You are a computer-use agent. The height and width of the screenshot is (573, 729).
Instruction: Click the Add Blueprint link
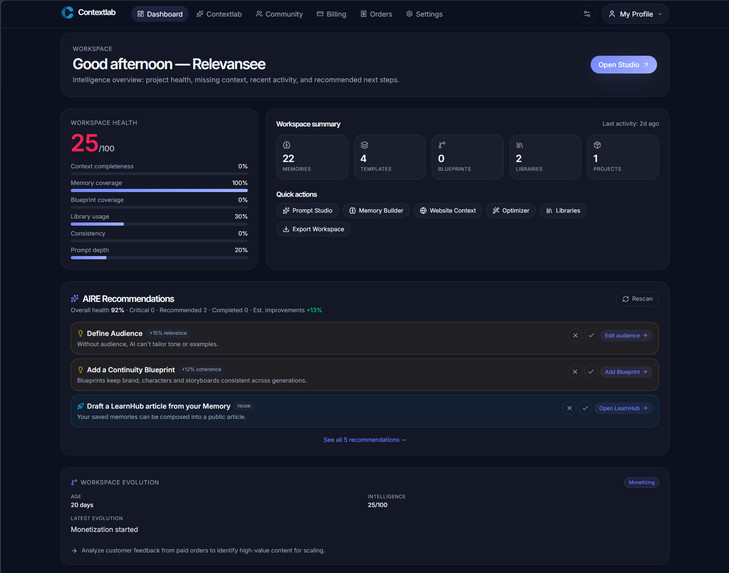pos(626,372)
